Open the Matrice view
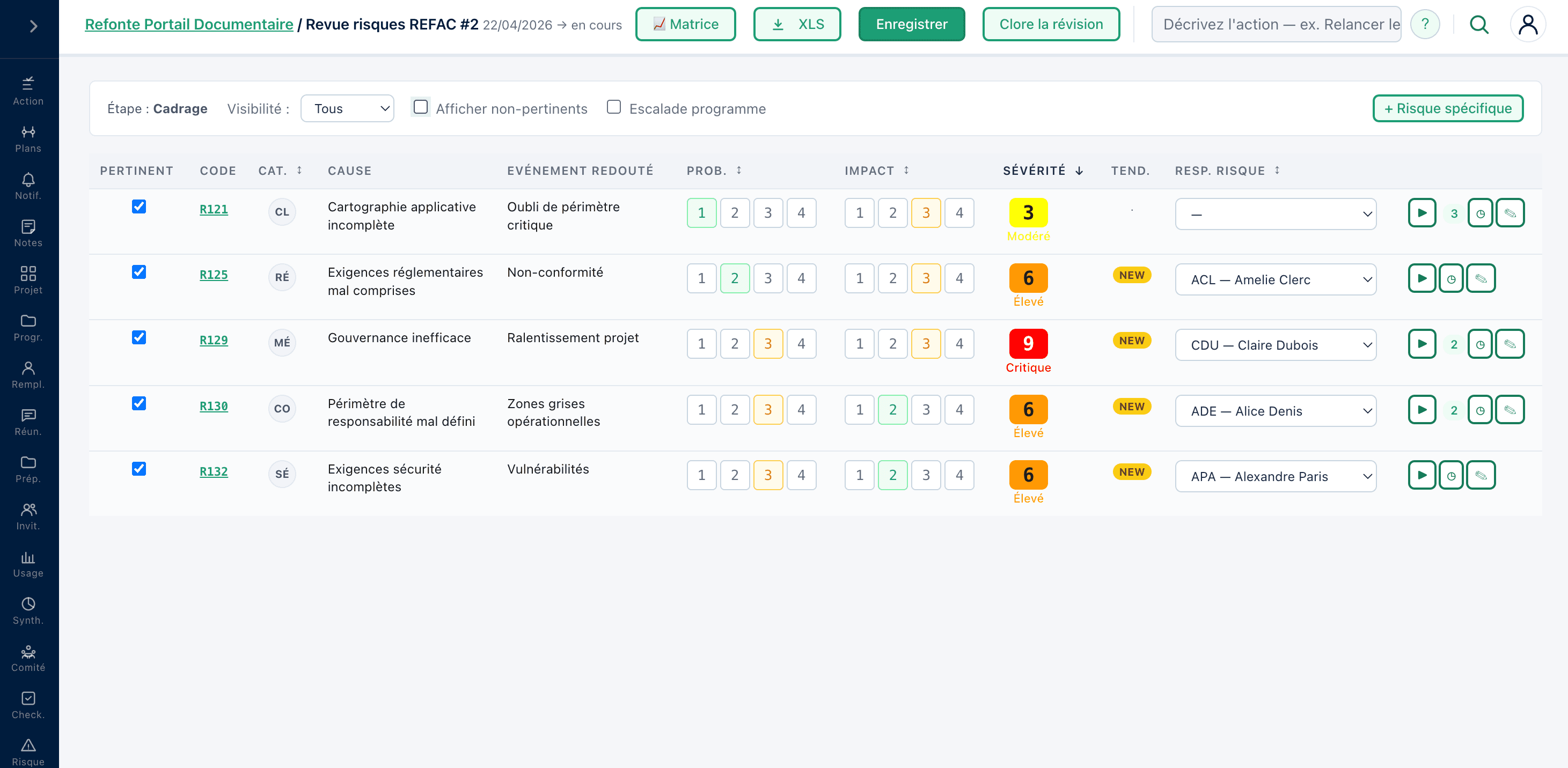The height and width of the screenshot is (768, 1568). click(x=685, y=24)
